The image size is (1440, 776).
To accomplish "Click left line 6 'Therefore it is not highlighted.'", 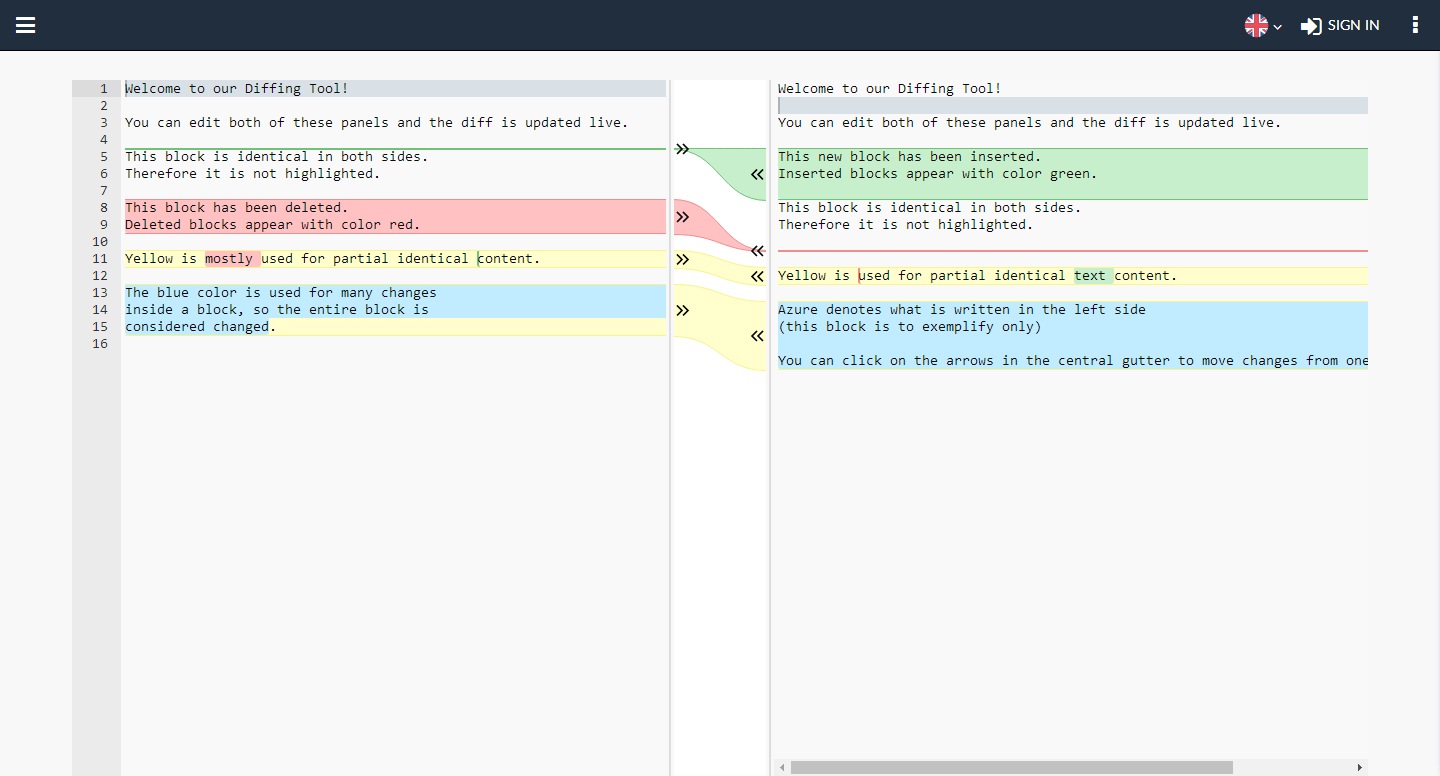I will click(x=253, y=173).
